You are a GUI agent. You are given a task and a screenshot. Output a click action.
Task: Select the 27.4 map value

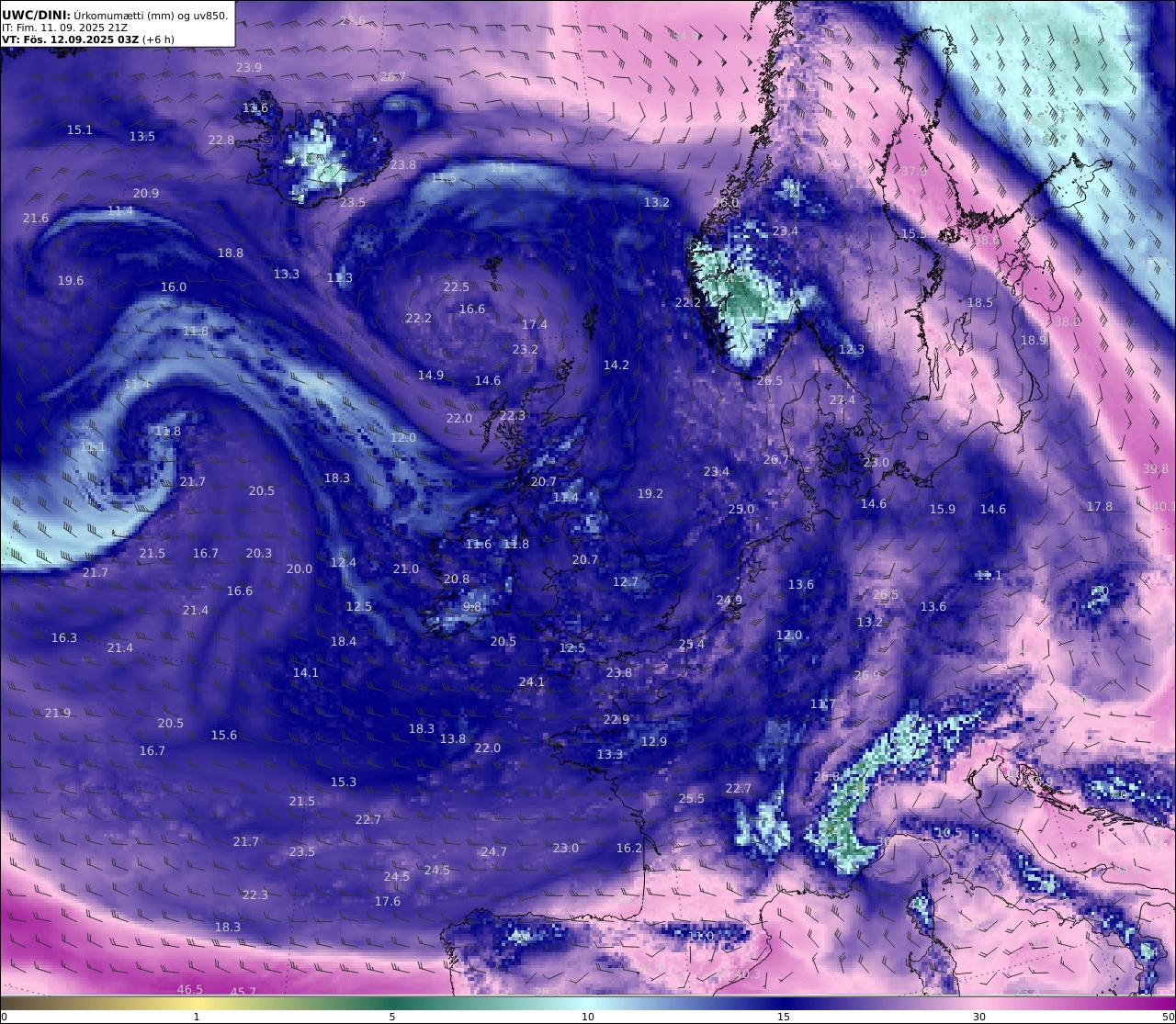click(842, 400)
